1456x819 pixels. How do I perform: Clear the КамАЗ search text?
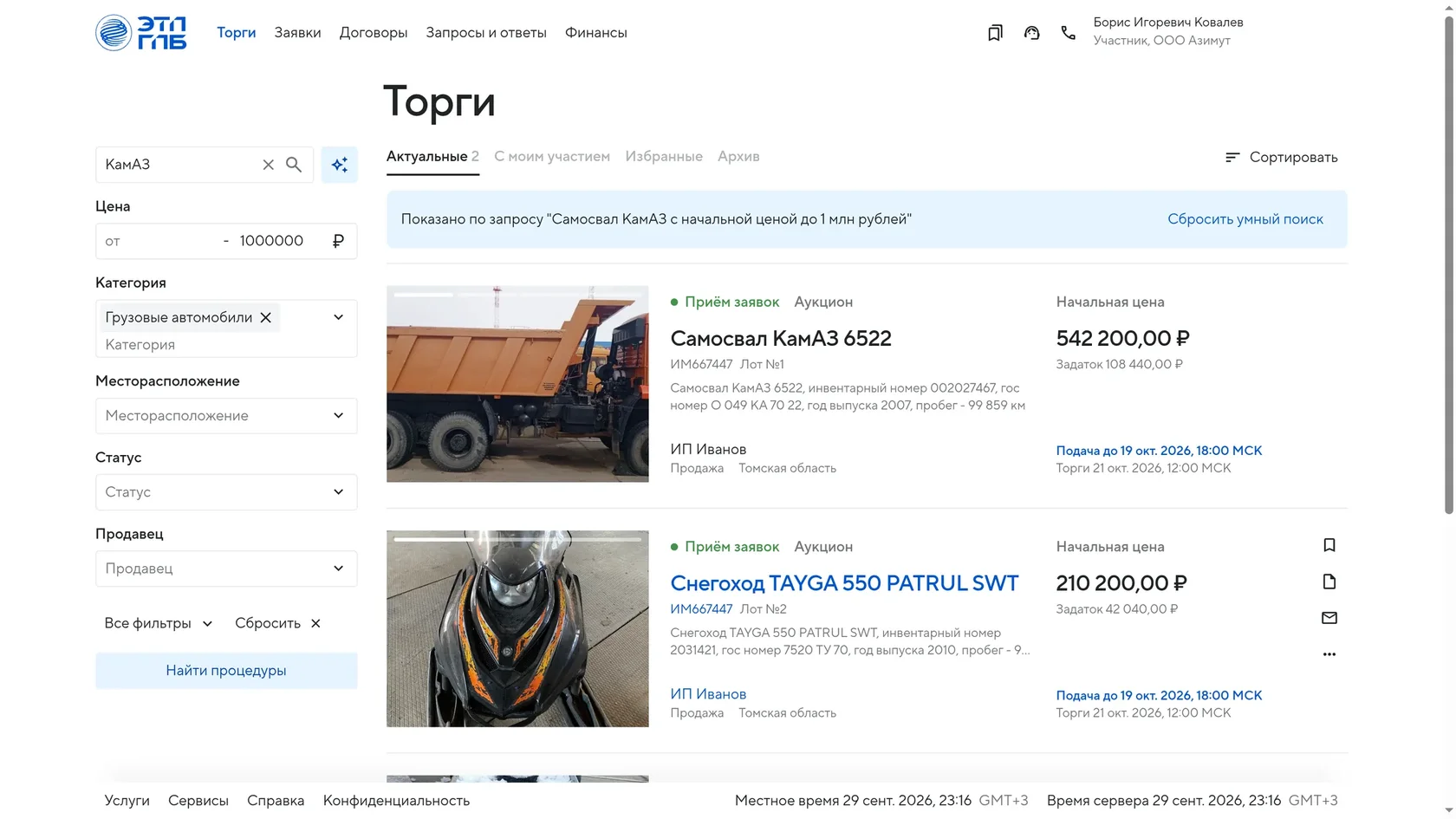tap(268, 165)
